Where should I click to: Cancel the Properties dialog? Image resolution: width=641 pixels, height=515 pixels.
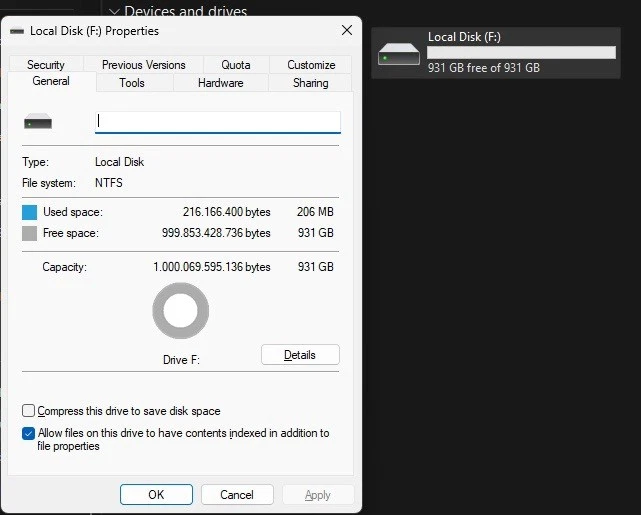tap(237, 495)
